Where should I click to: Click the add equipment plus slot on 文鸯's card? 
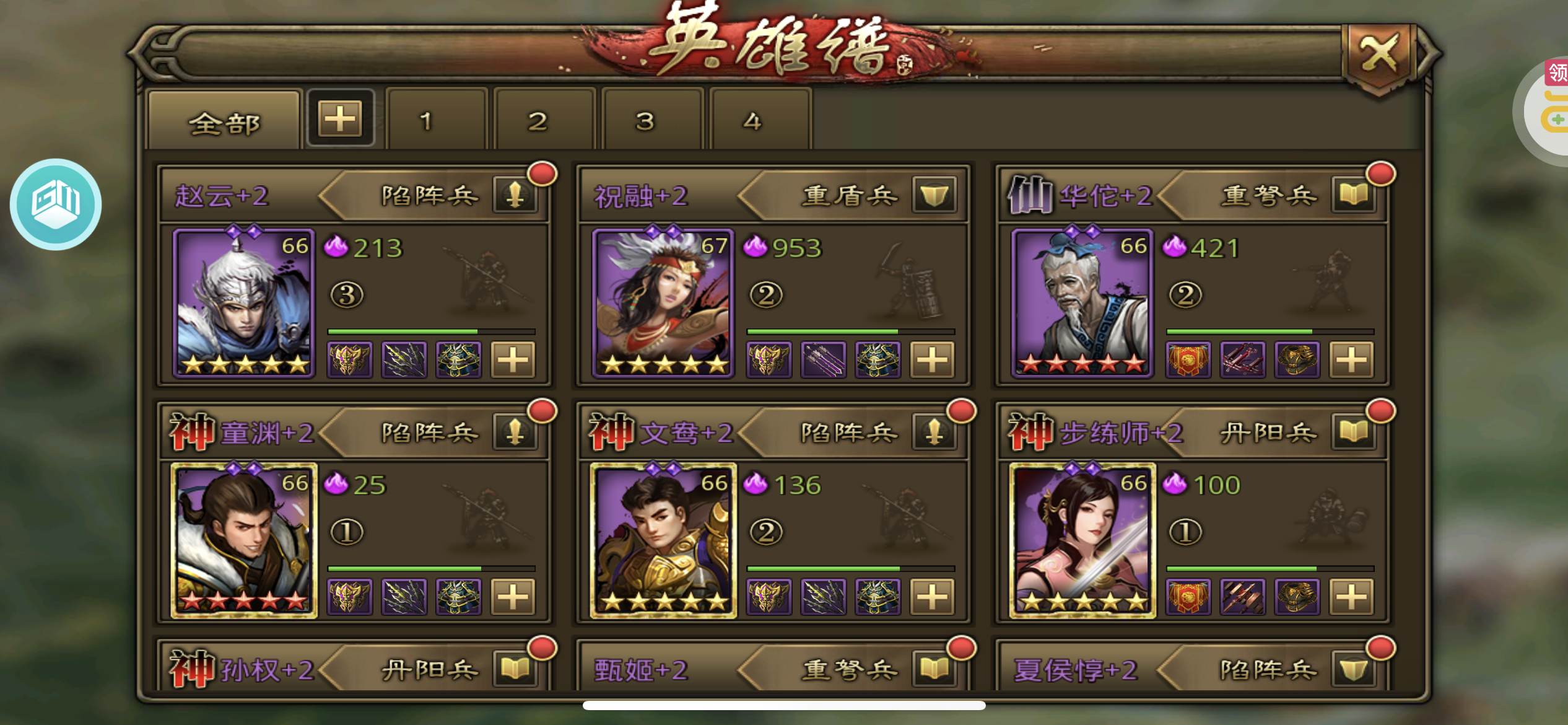point(932,597)
